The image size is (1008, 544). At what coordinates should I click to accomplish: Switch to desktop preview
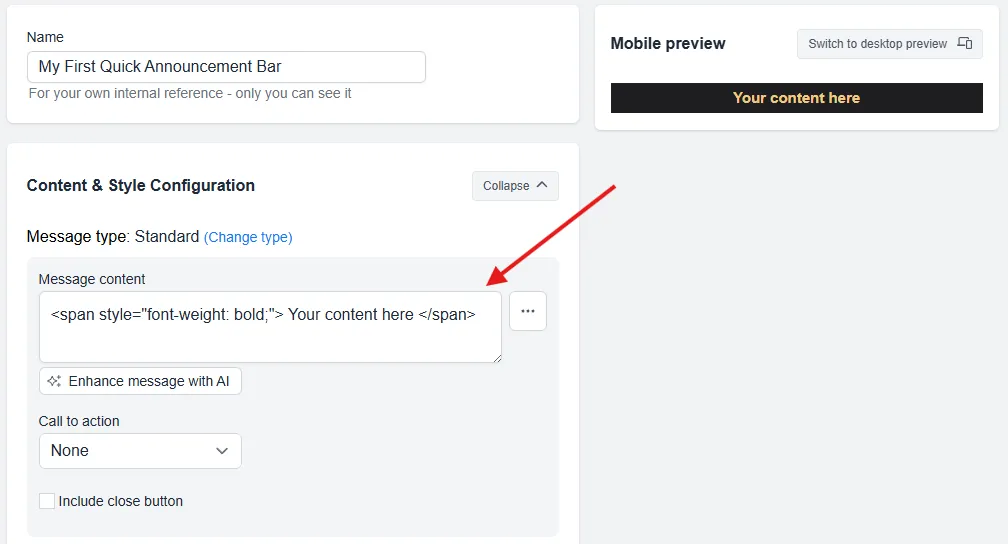coord(890,44)
